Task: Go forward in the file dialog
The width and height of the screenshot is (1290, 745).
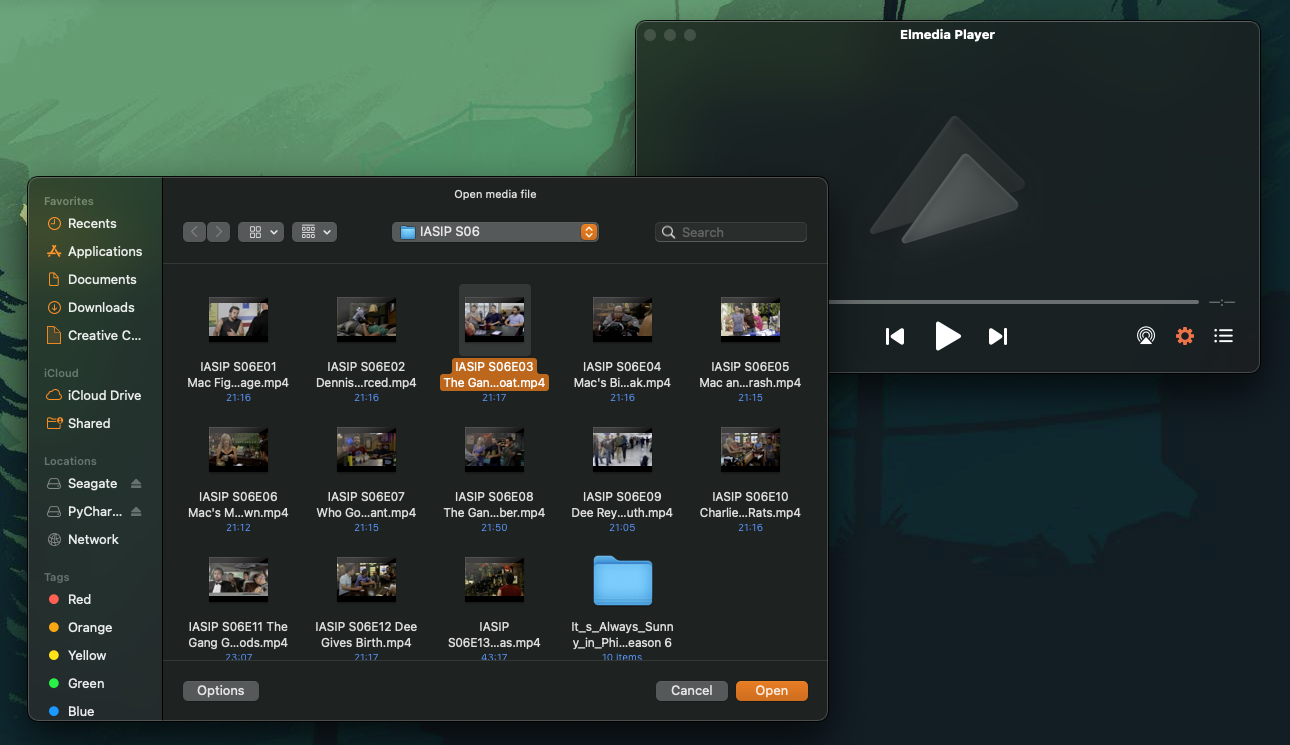Action: [x=218, y=232]
